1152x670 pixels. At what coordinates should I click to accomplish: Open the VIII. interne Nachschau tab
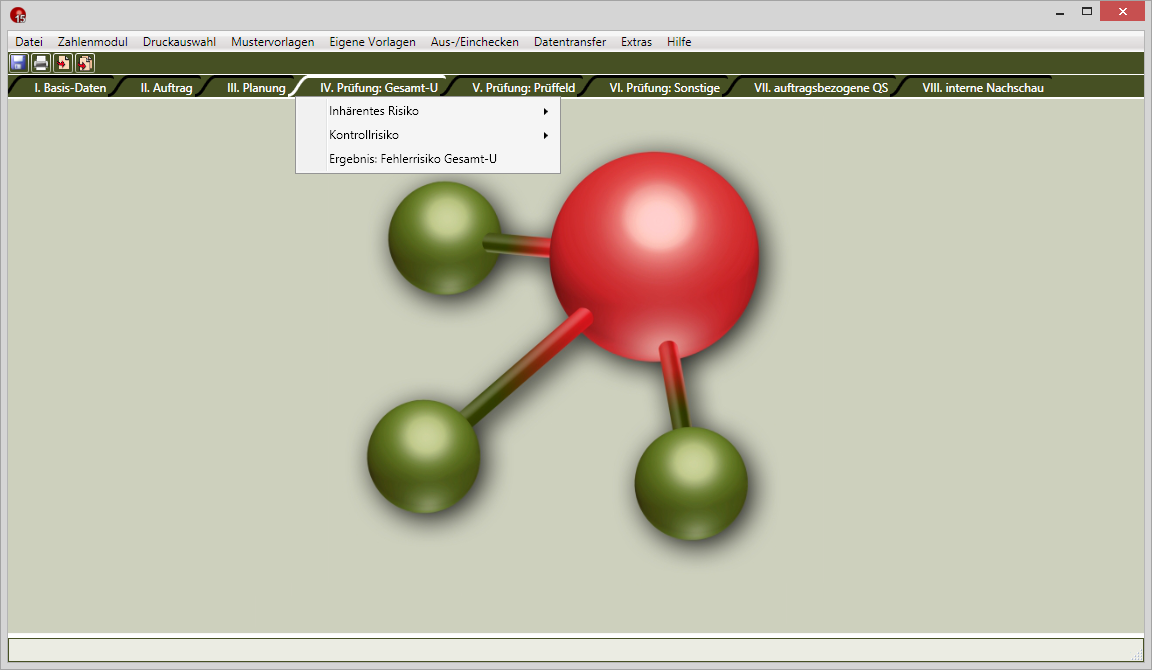[982, 88]
